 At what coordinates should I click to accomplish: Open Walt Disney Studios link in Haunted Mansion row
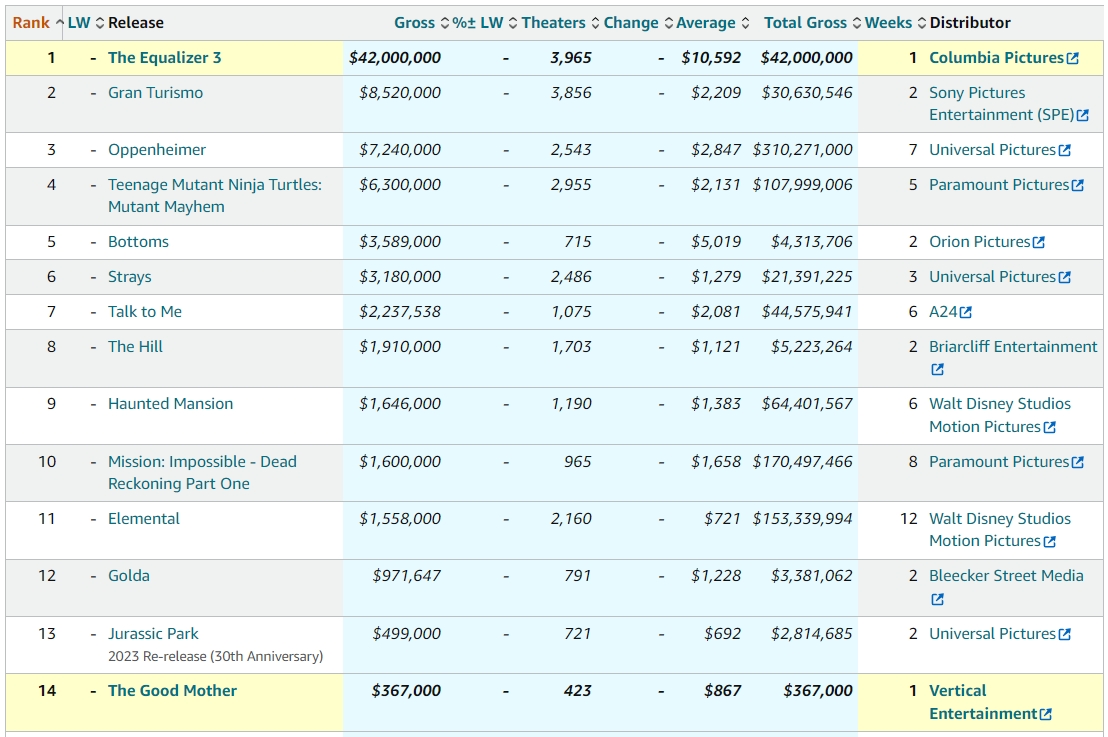pos(1000,415)
